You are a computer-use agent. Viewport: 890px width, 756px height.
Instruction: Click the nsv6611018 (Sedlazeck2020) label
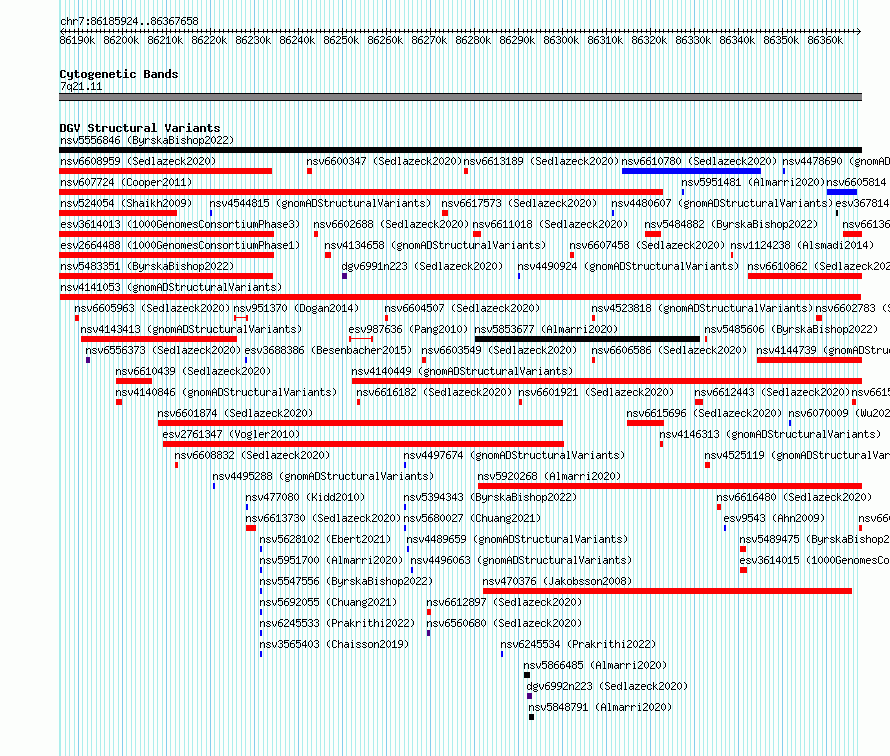[551, 224]
